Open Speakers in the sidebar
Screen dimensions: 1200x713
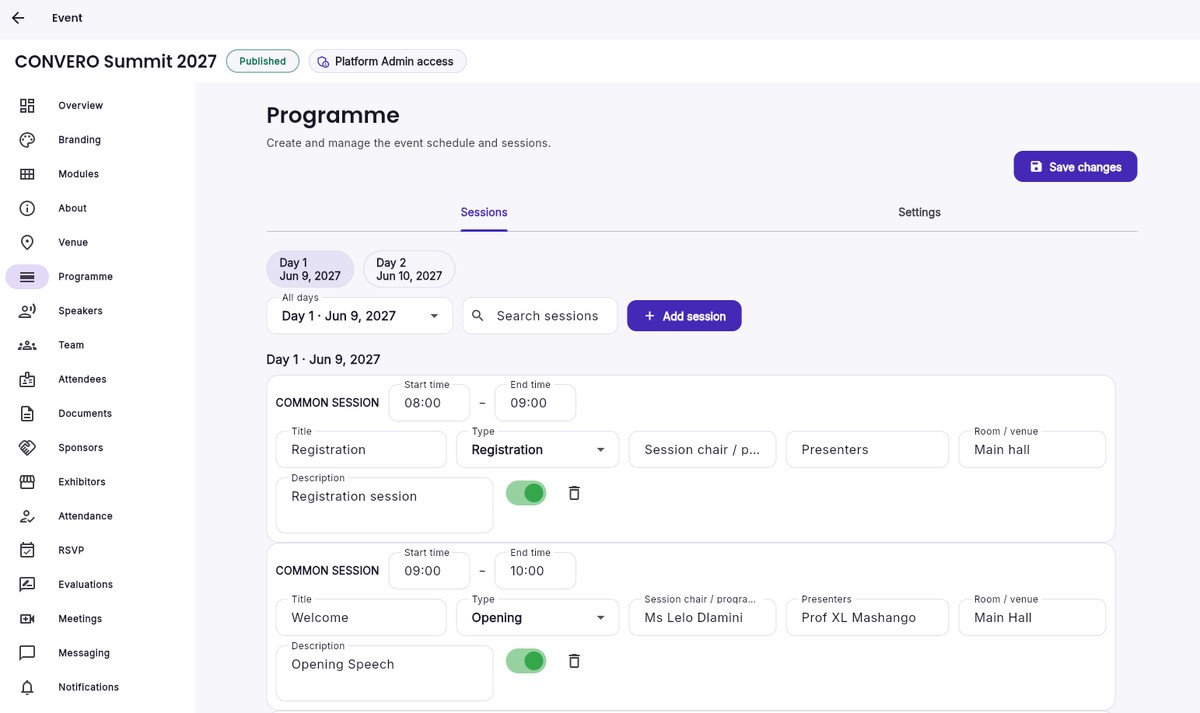tap(80, 311)
